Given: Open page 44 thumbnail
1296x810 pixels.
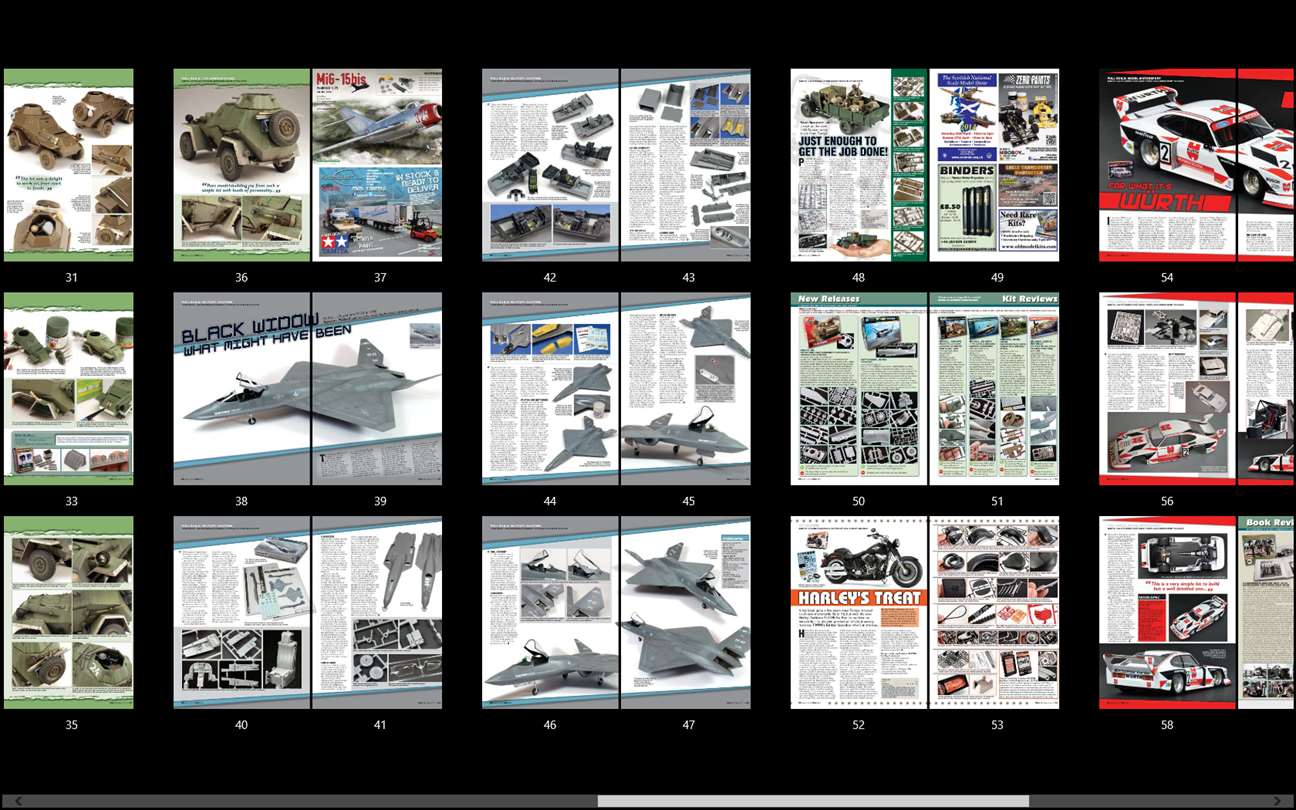Looking at the screenshot, I should 551,389.
